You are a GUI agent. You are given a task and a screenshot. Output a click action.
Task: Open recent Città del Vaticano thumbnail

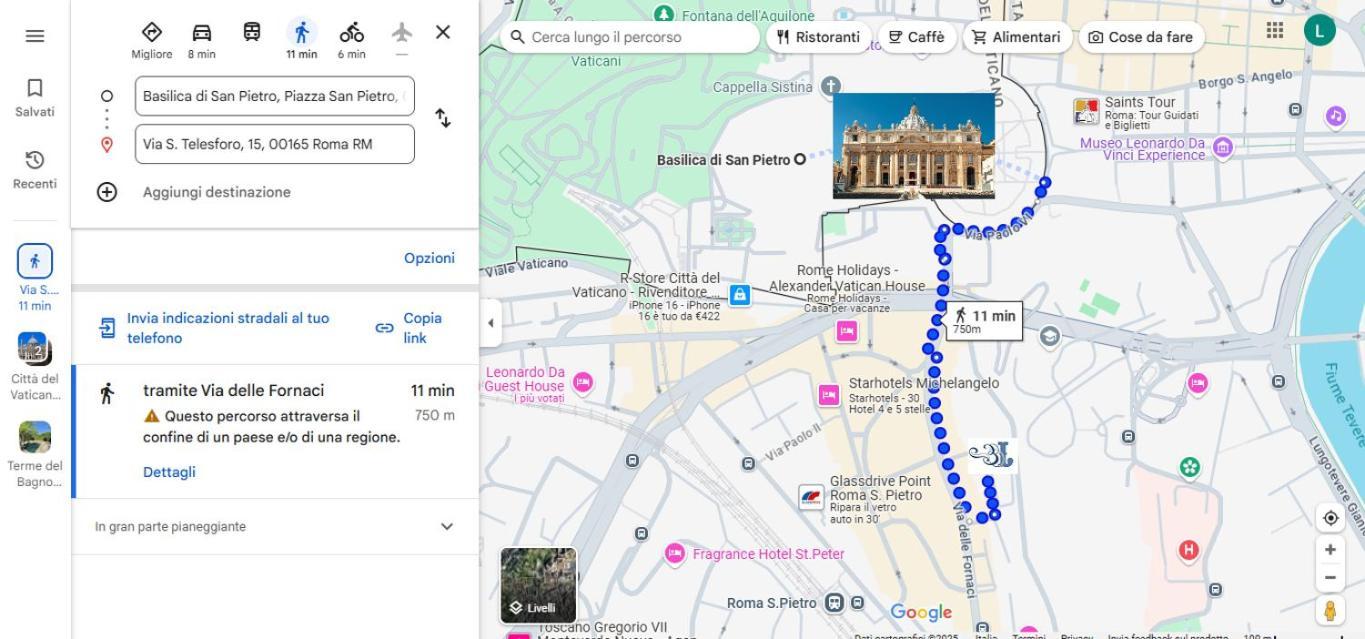coord(35,366)
